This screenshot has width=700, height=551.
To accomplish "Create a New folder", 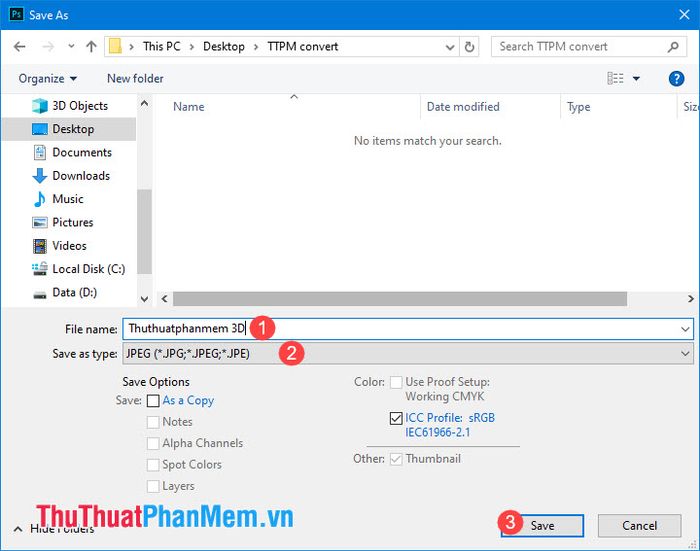I will (x=135, y=79).
